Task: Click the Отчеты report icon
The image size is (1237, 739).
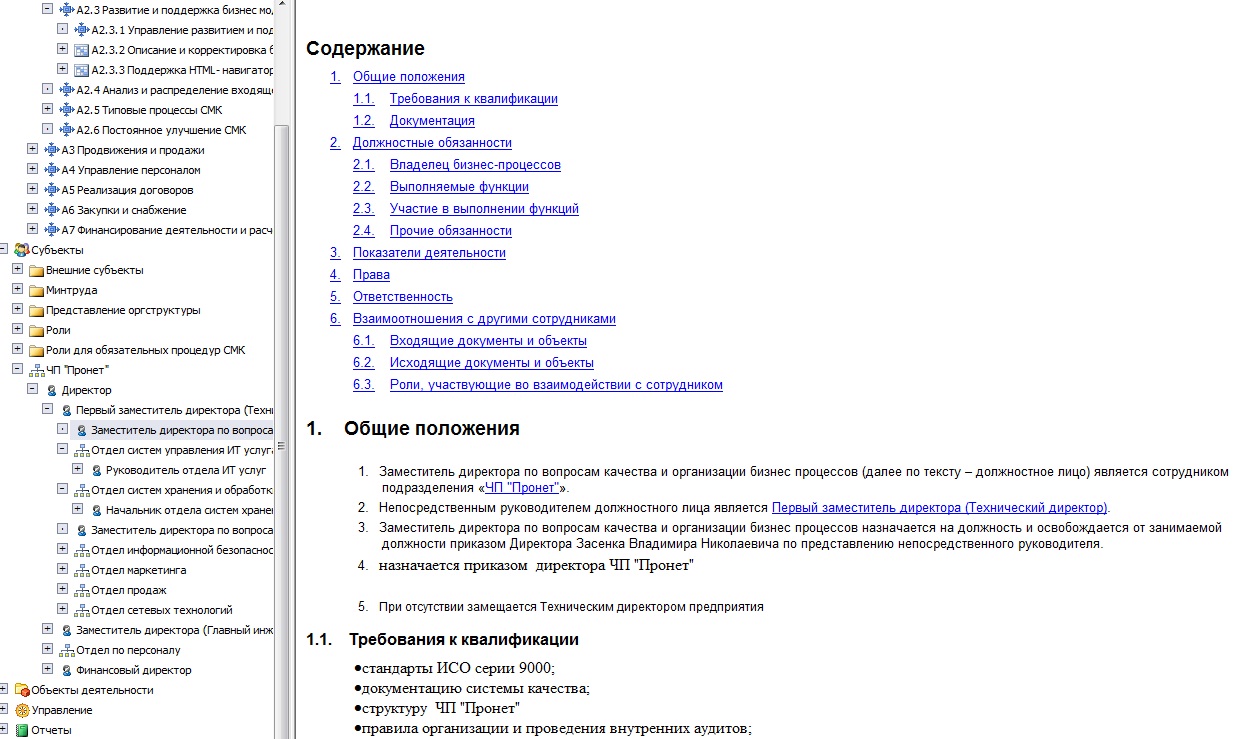Action: [21, 730]
